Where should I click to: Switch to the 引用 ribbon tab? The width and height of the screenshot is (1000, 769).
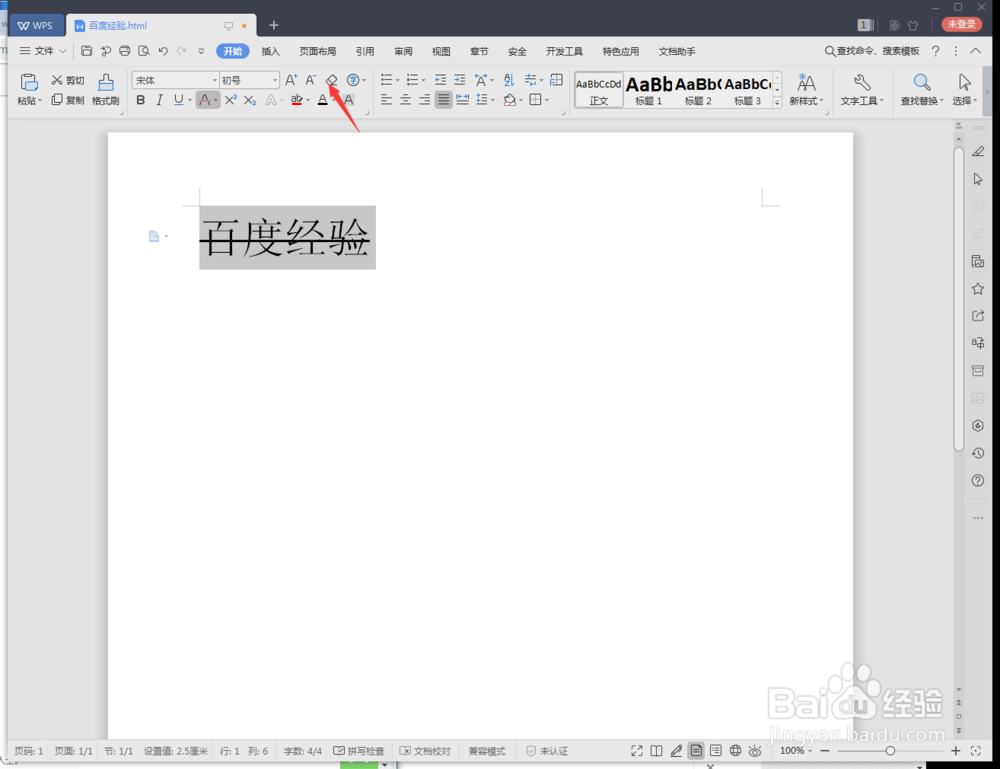tap(365, 52)
